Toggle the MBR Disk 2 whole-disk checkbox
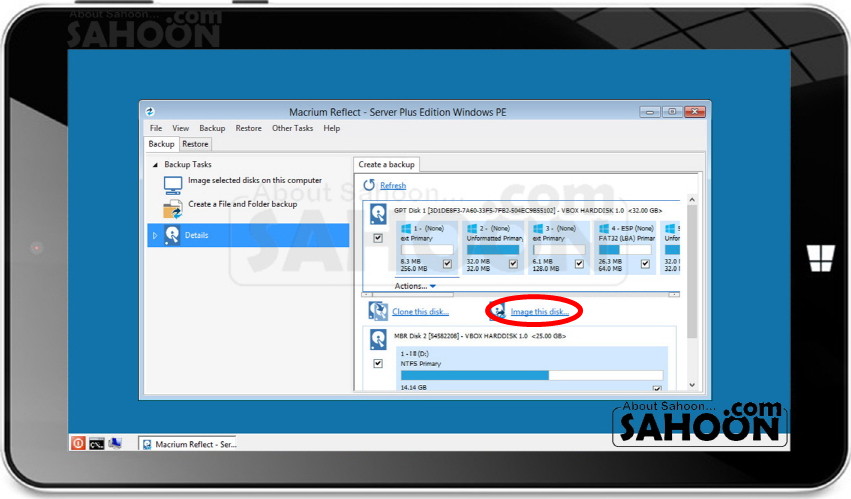The image size is (851, 499). tap(378, 363)
